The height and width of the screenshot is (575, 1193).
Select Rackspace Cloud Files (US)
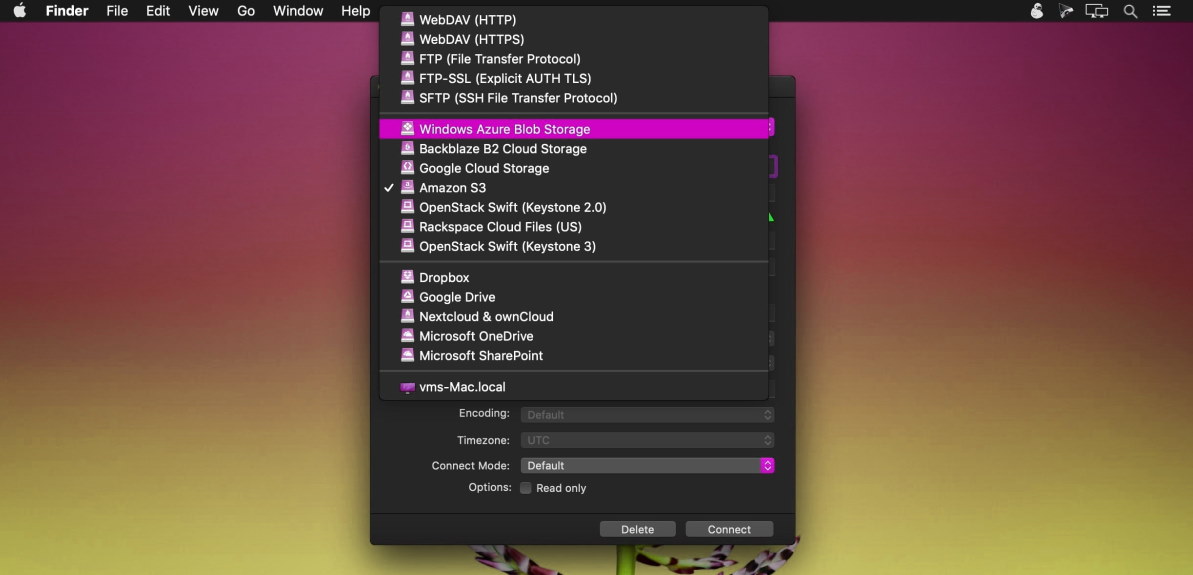[x=574, y=227]
